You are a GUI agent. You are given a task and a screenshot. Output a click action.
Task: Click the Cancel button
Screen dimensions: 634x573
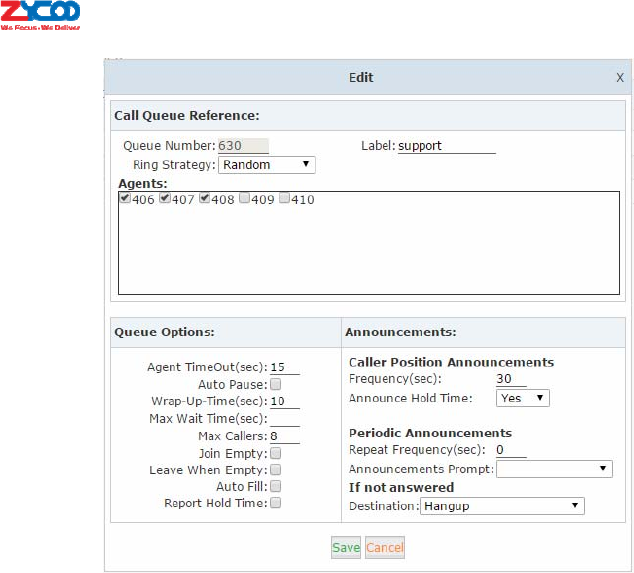click(x=385, y=547)
